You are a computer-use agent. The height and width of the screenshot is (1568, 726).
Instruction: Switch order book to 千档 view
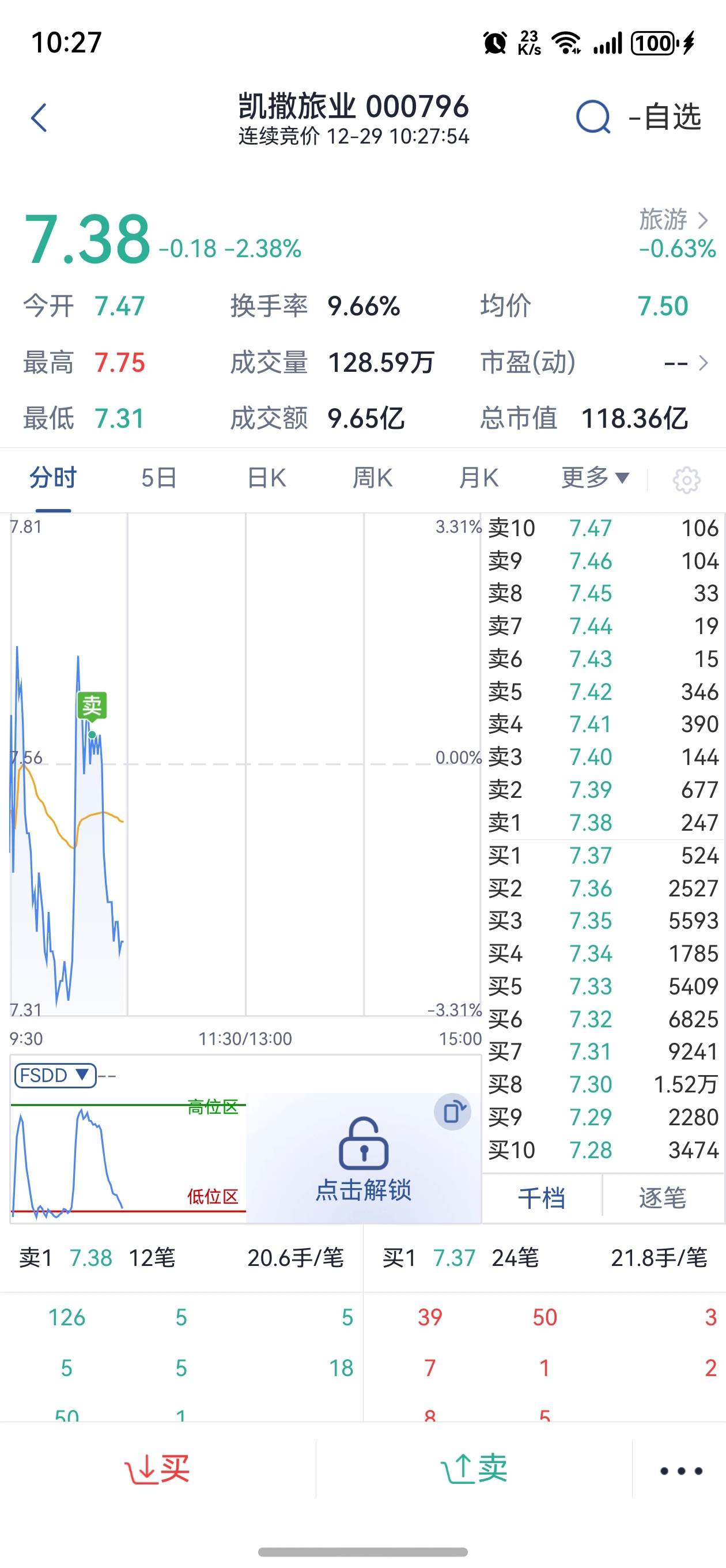coord(541,1198)
